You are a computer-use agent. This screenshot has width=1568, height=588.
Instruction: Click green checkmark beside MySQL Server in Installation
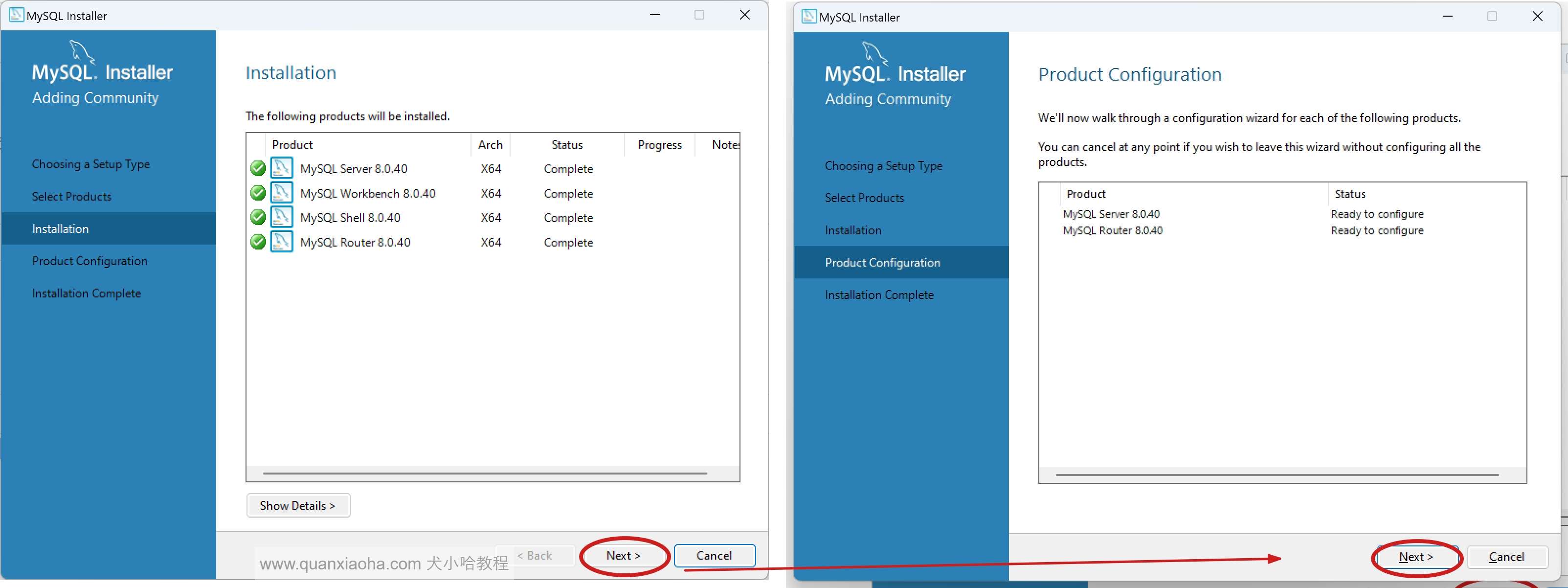click(x=258, y=169)
